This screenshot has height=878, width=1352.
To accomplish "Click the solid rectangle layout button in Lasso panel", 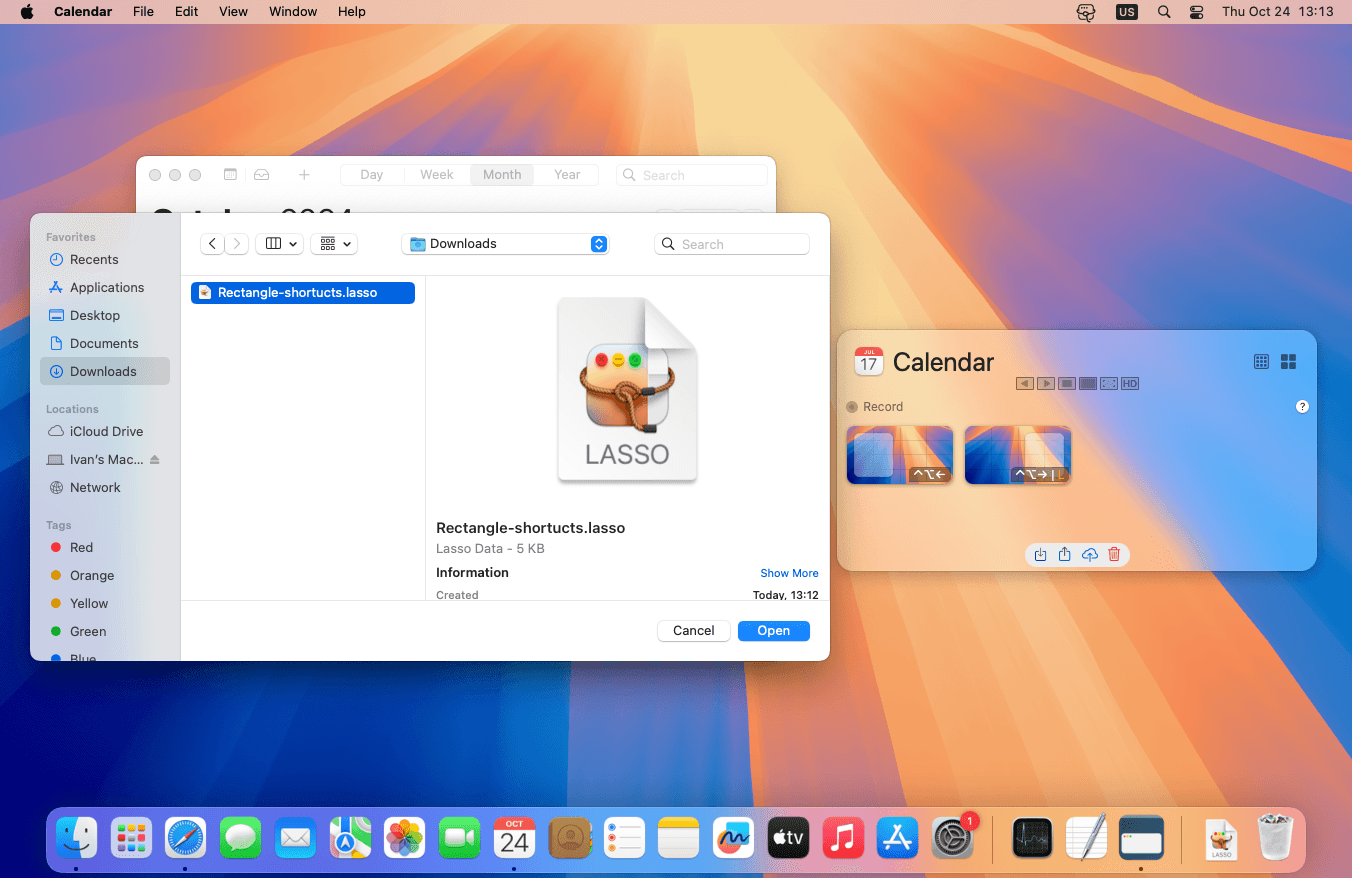I will 1067,384.
